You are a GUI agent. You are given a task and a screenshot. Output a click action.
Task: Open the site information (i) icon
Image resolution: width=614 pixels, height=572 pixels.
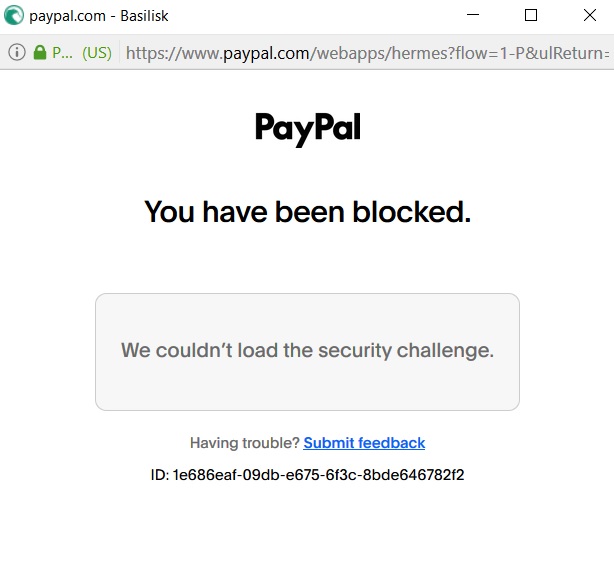[17, 52]
